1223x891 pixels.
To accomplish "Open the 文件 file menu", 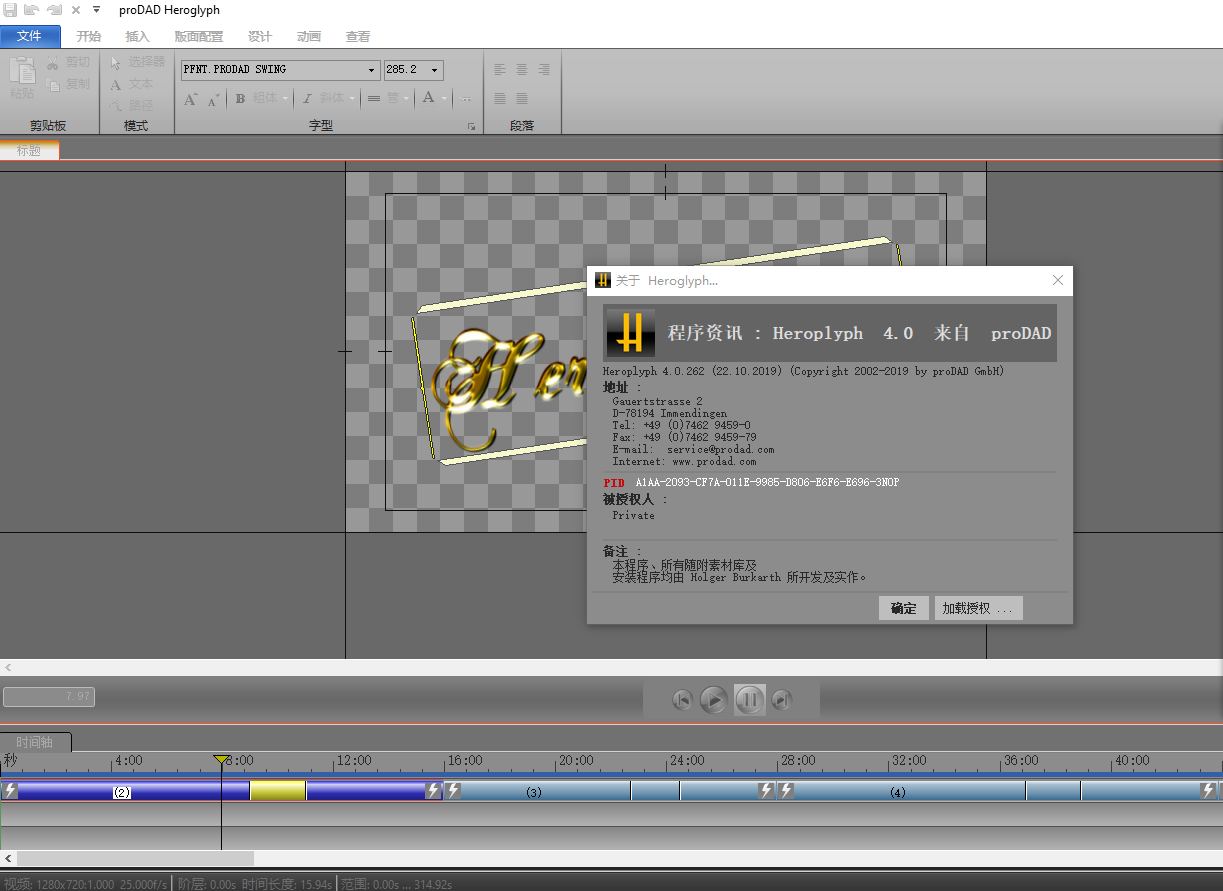I will [30, 36].
